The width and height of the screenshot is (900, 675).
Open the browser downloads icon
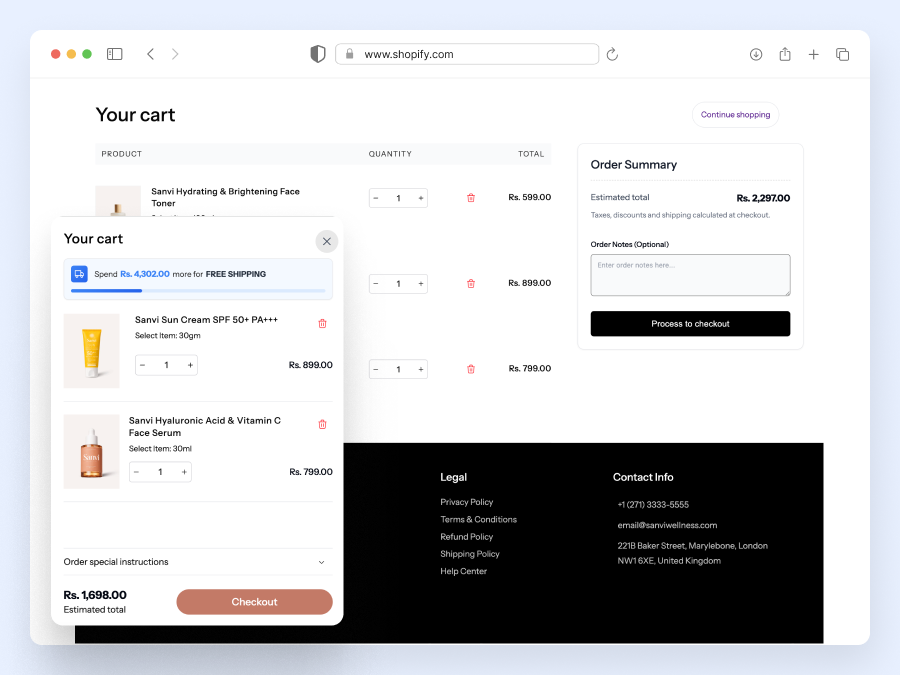coord(756,54)
